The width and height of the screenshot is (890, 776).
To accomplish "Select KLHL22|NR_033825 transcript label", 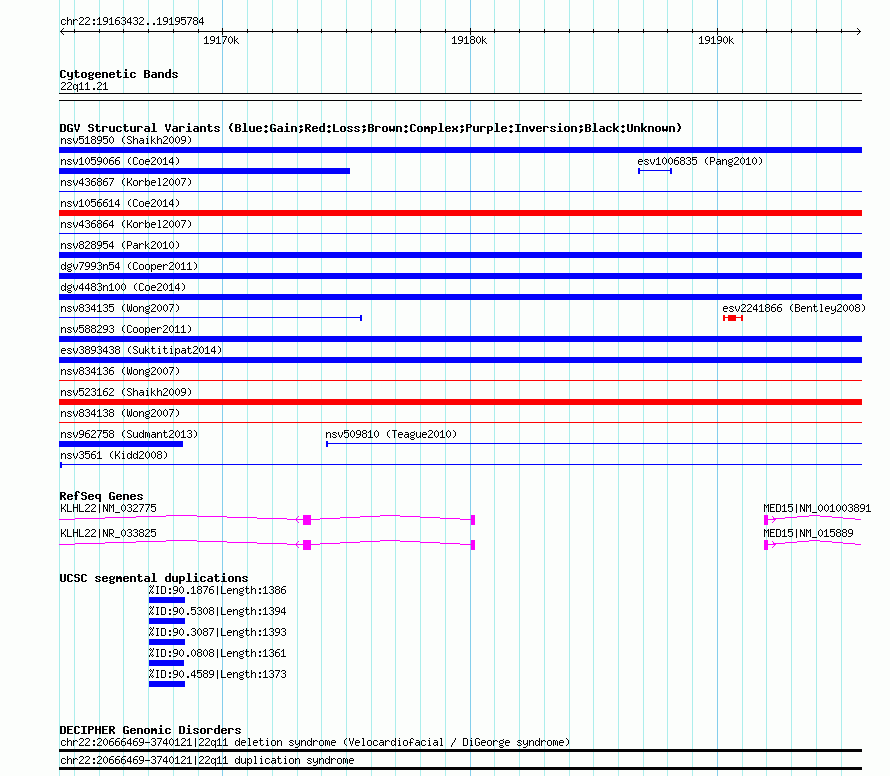I will [x=108, y=534].
